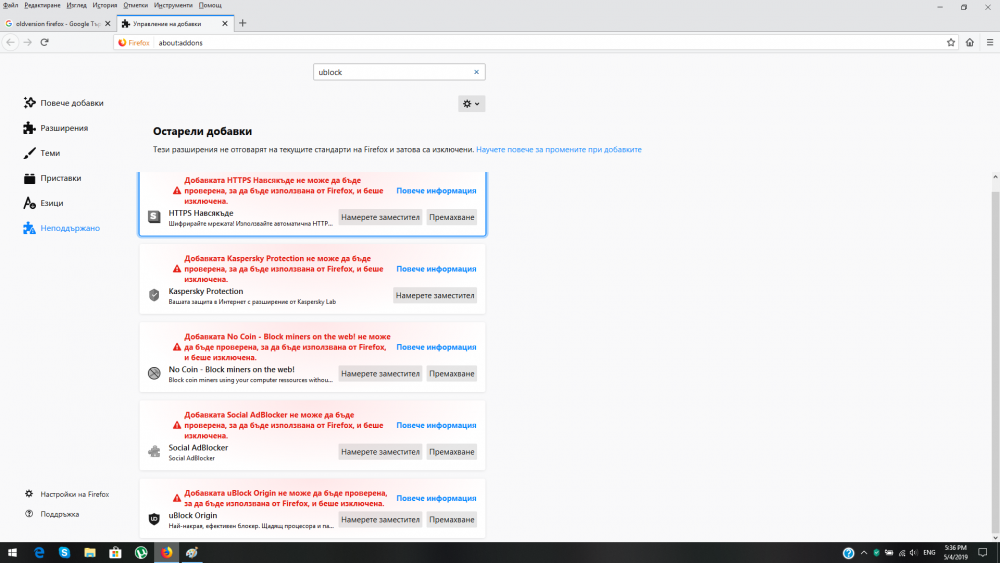The height and width of the screenshot is (563, 1000).
Task: Click the Firefox taskbar icon
Action: tap(166, 552)
